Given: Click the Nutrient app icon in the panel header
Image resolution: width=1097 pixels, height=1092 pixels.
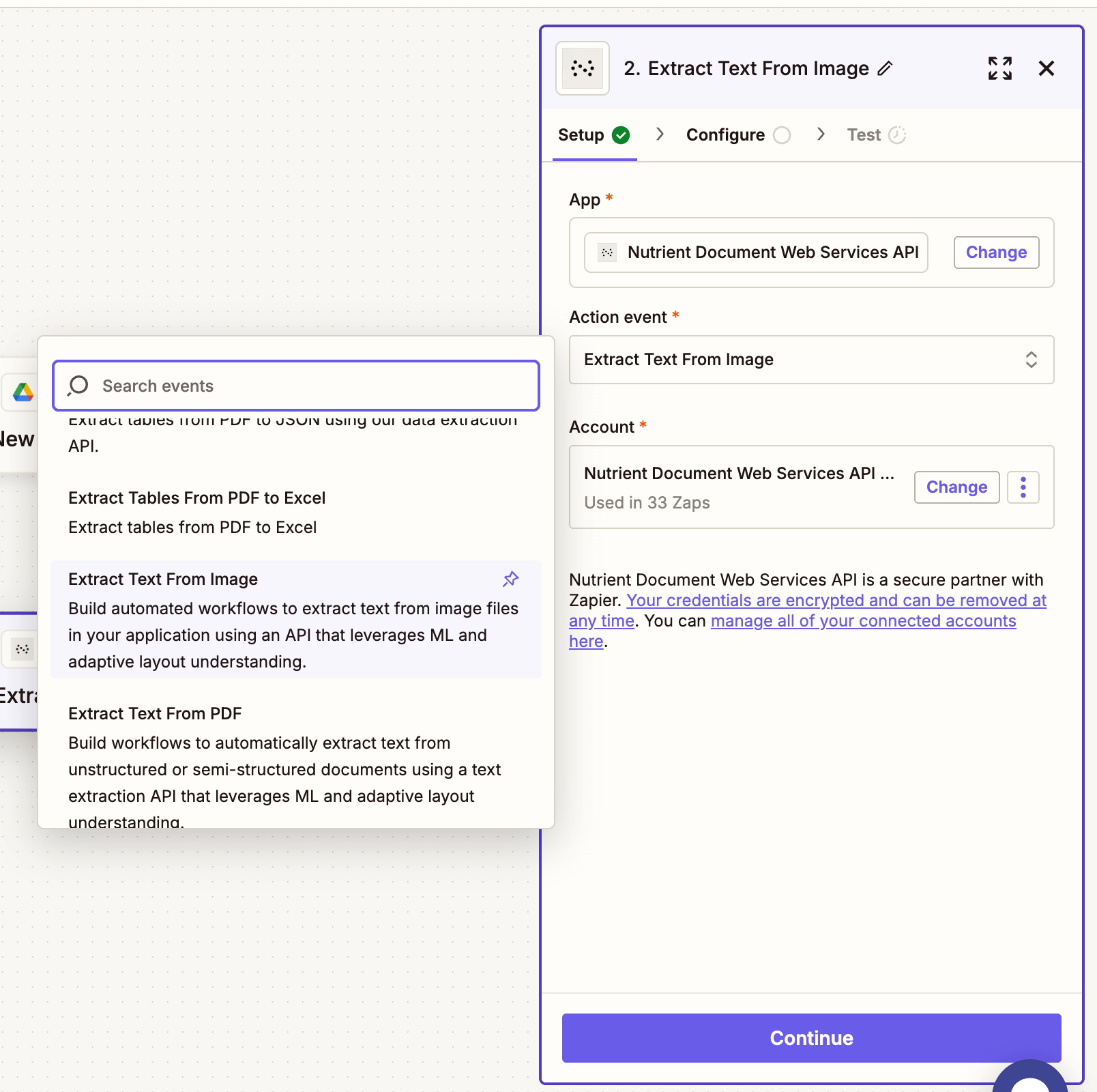Looking at the screenshot, I should click(x=582, y=68).
